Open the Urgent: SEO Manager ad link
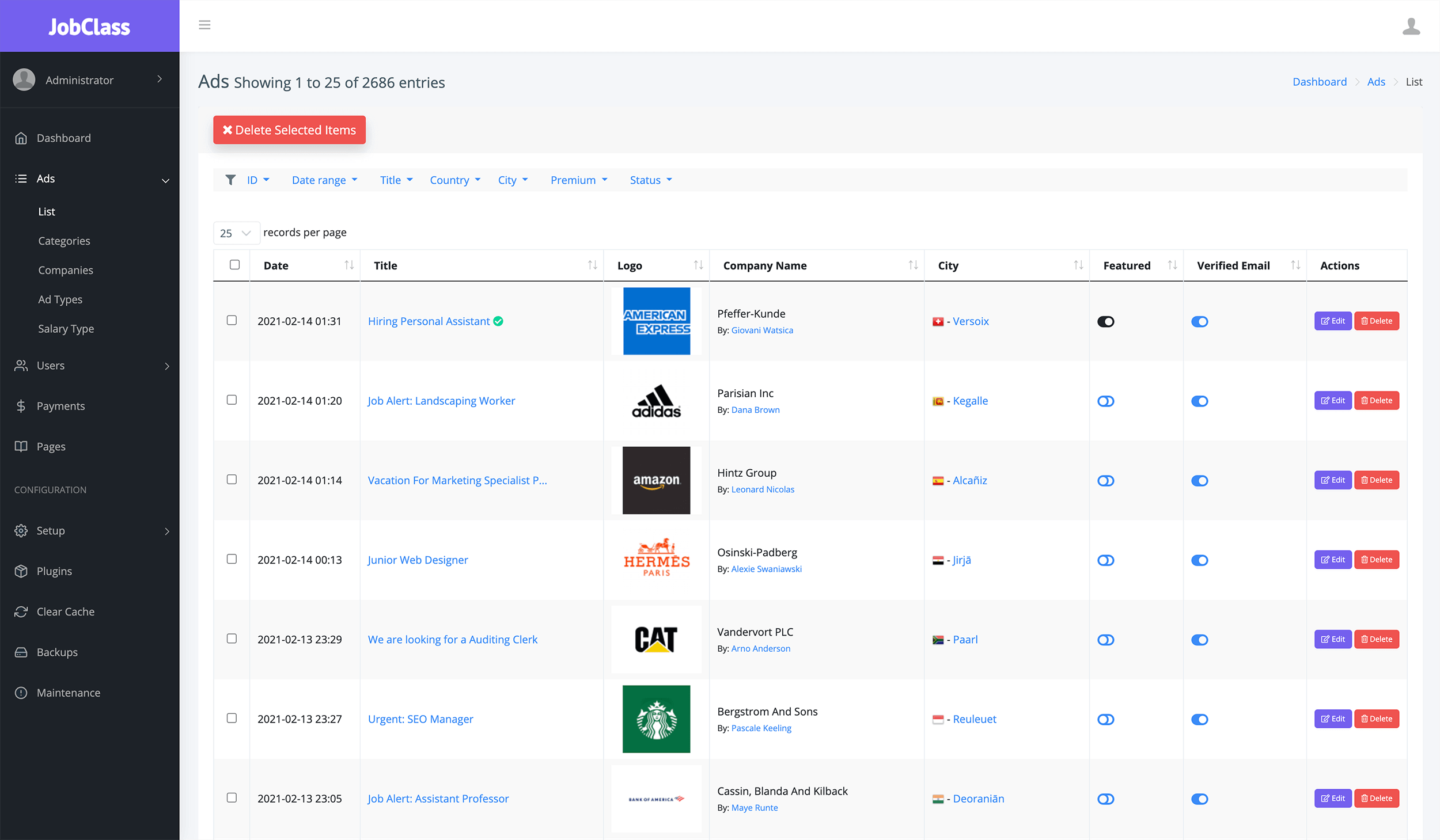This screenshot has width=1440, height=840. pyautogui.click(x=420, y=719)
